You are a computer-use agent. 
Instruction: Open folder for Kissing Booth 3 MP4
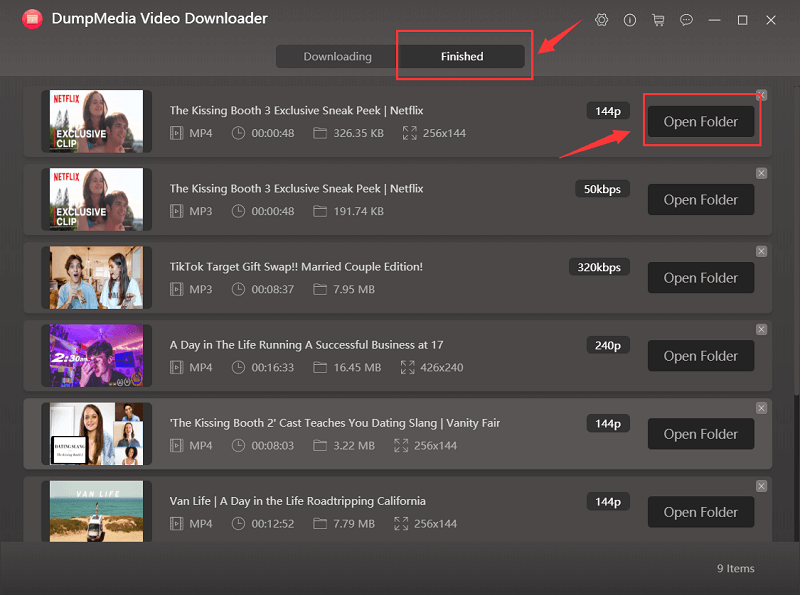[x=700, y=122]
